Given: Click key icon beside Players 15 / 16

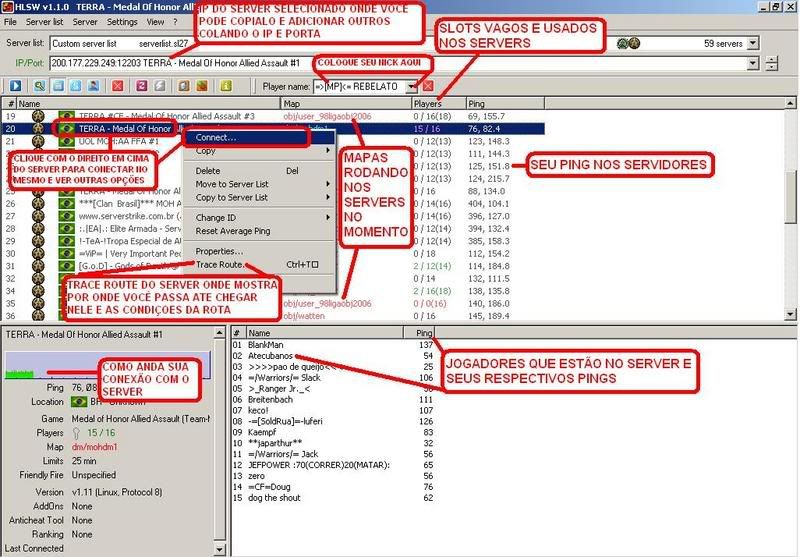Looking at the screenshot, I should 77,433.
